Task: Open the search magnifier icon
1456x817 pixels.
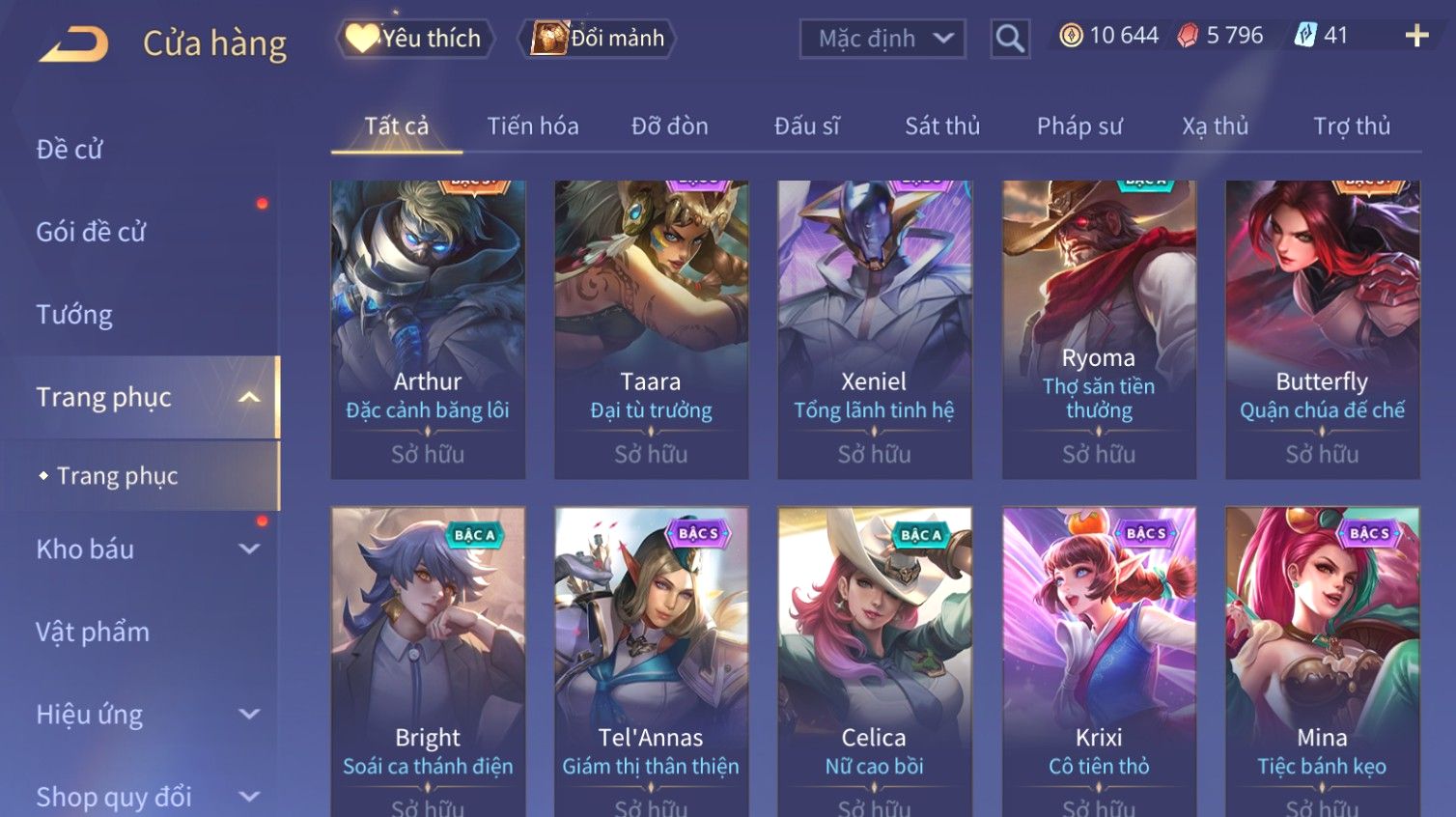Action: [1010, 39]
